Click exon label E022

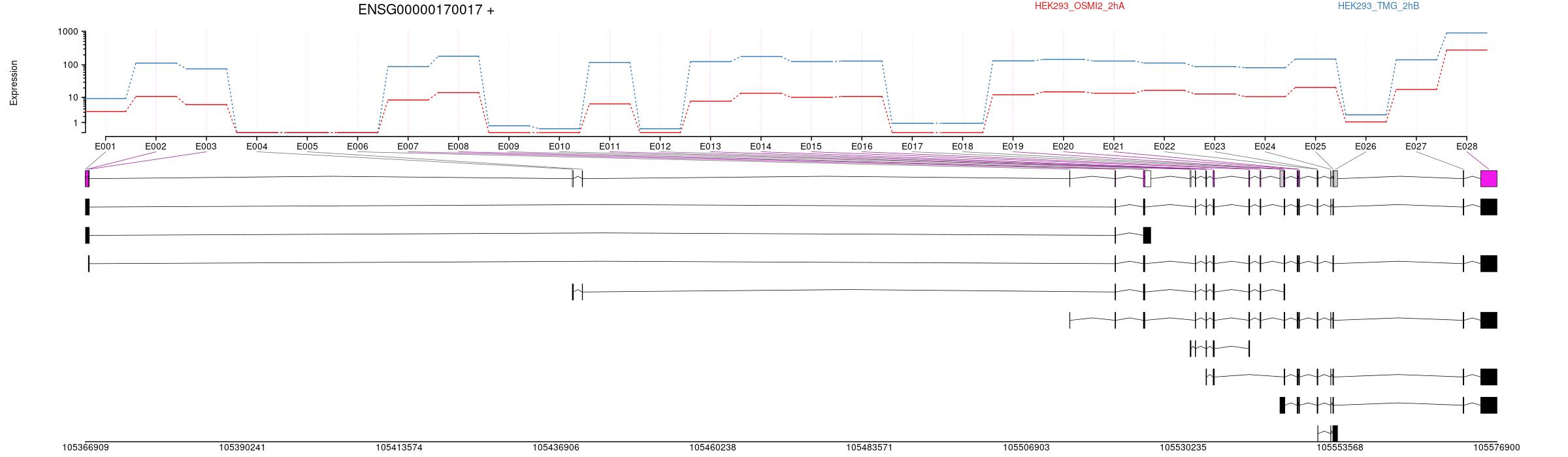point(1164,146)
